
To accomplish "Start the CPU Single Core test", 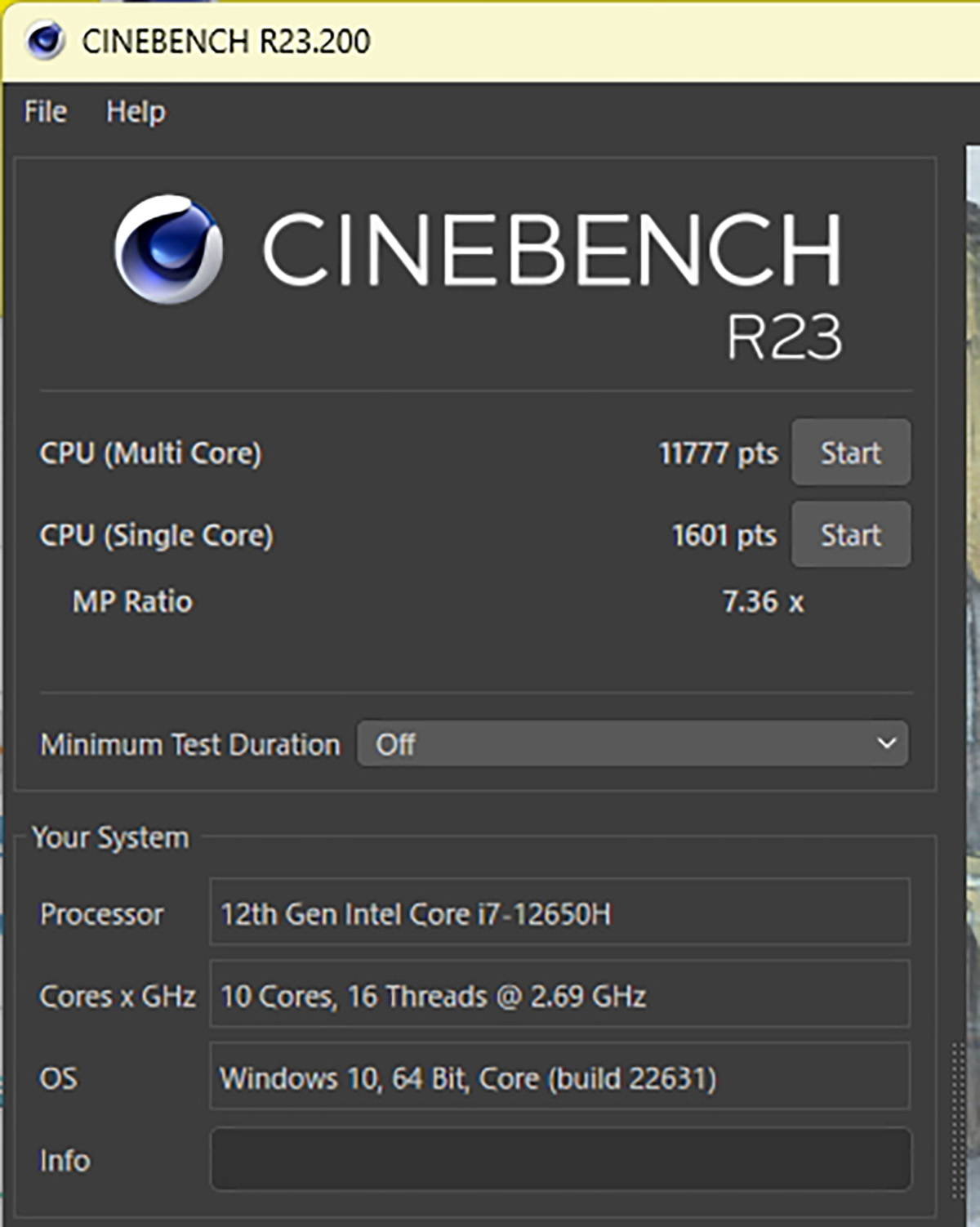I will tap(850, 535).
